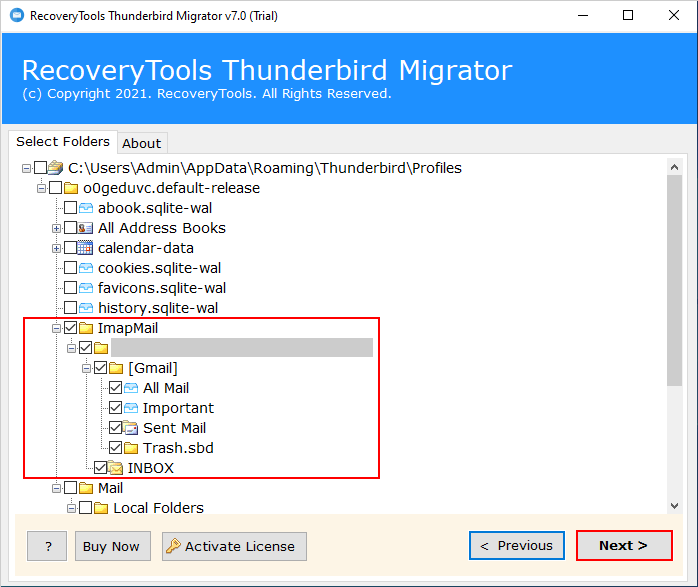The height and width of the screenshot is (587, 698).
Task: Check the o0geduvc.default-release checkbox
Action: pos(56,188)
